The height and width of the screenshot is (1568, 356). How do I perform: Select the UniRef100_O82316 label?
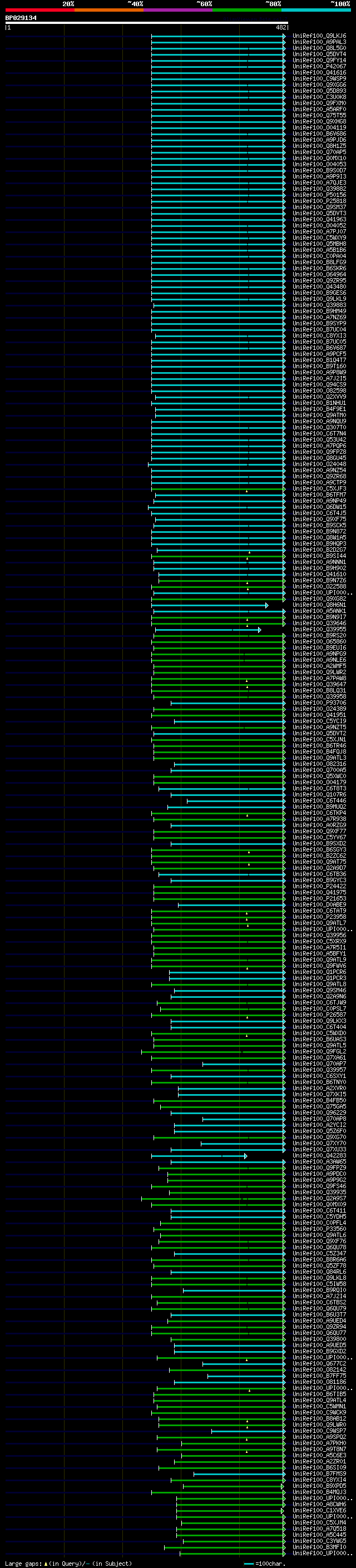tap(319, 764)
